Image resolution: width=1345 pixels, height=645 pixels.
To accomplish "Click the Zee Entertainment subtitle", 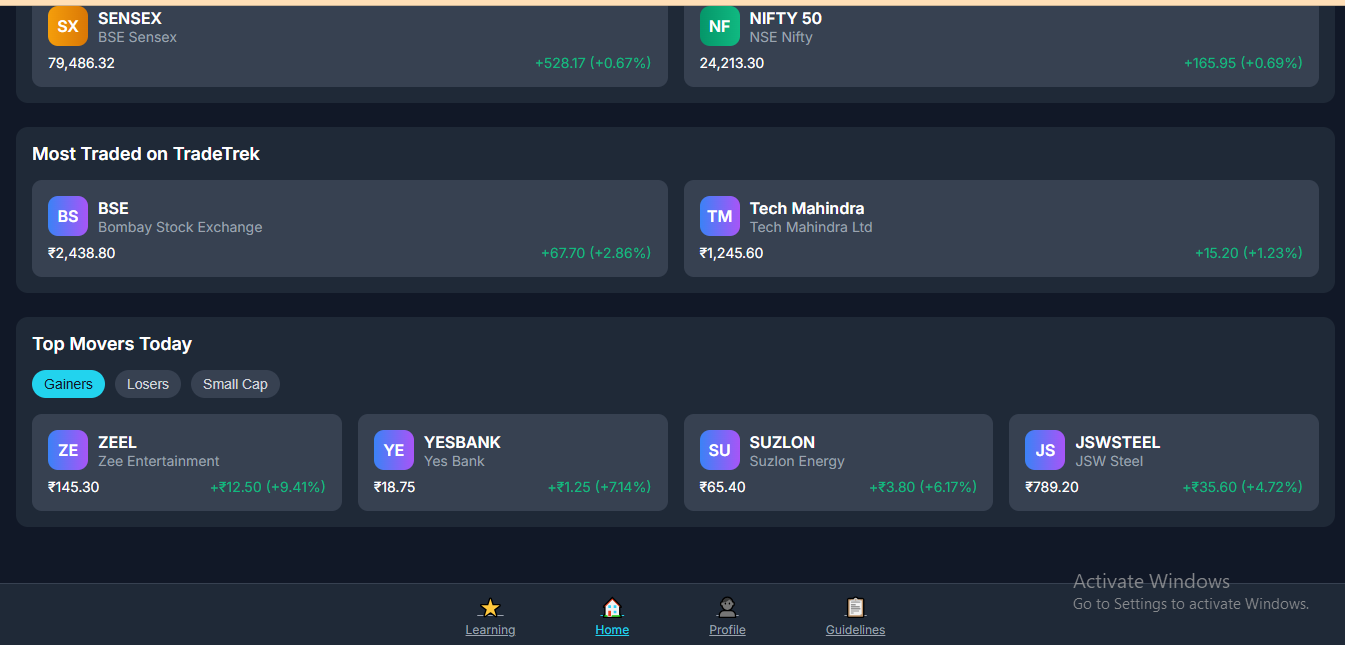I will click(159, 461).
